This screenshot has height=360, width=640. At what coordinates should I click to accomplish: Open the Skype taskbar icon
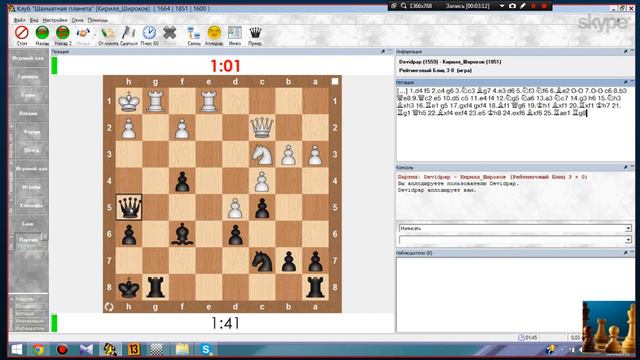click(x=206, y=349)
